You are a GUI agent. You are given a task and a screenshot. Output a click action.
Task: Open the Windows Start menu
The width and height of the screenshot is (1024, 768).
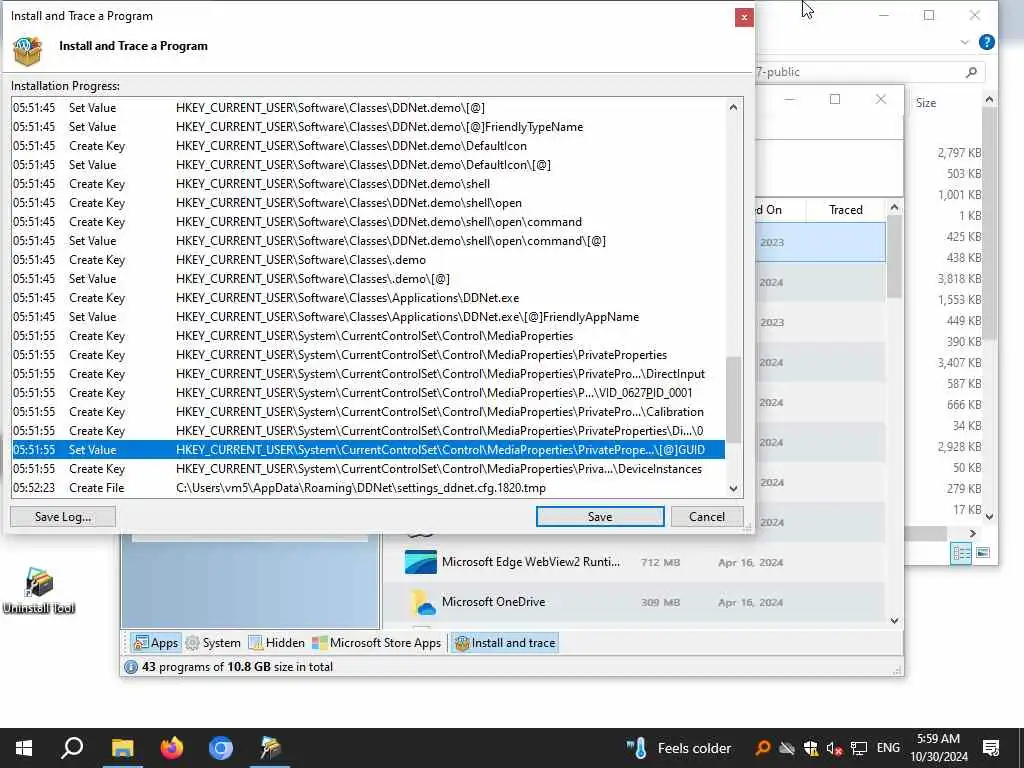pyautogui.click(x=24, y=748)
